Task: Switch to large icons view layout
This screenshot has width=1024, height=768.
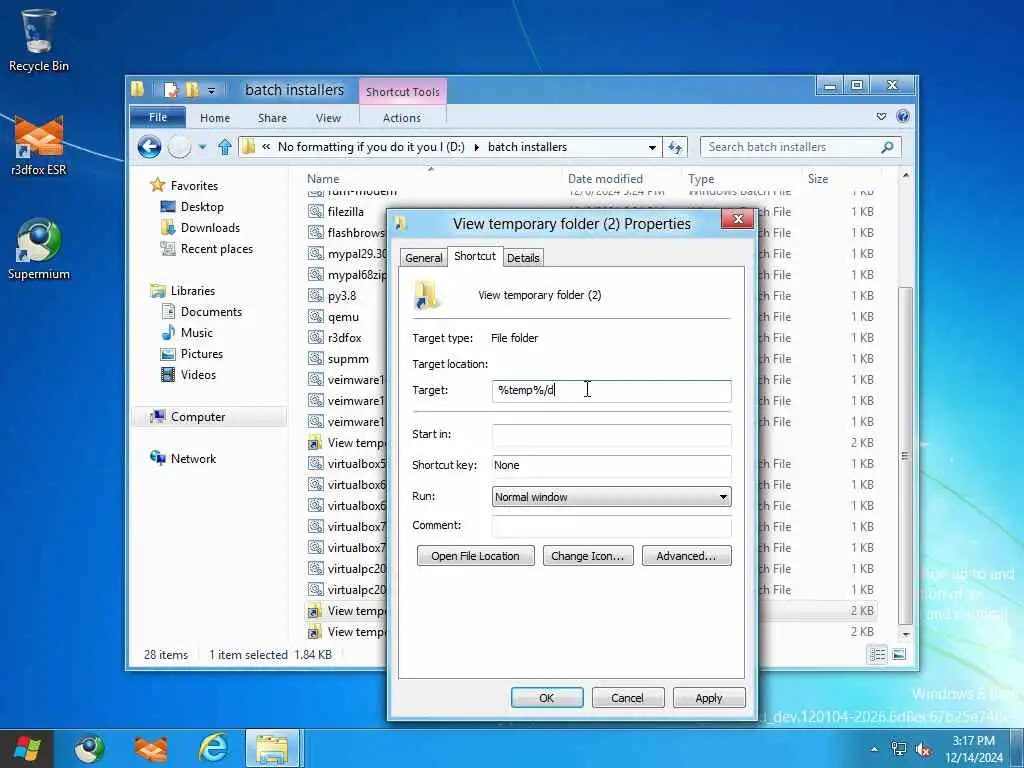Action: tap(899, 654)
